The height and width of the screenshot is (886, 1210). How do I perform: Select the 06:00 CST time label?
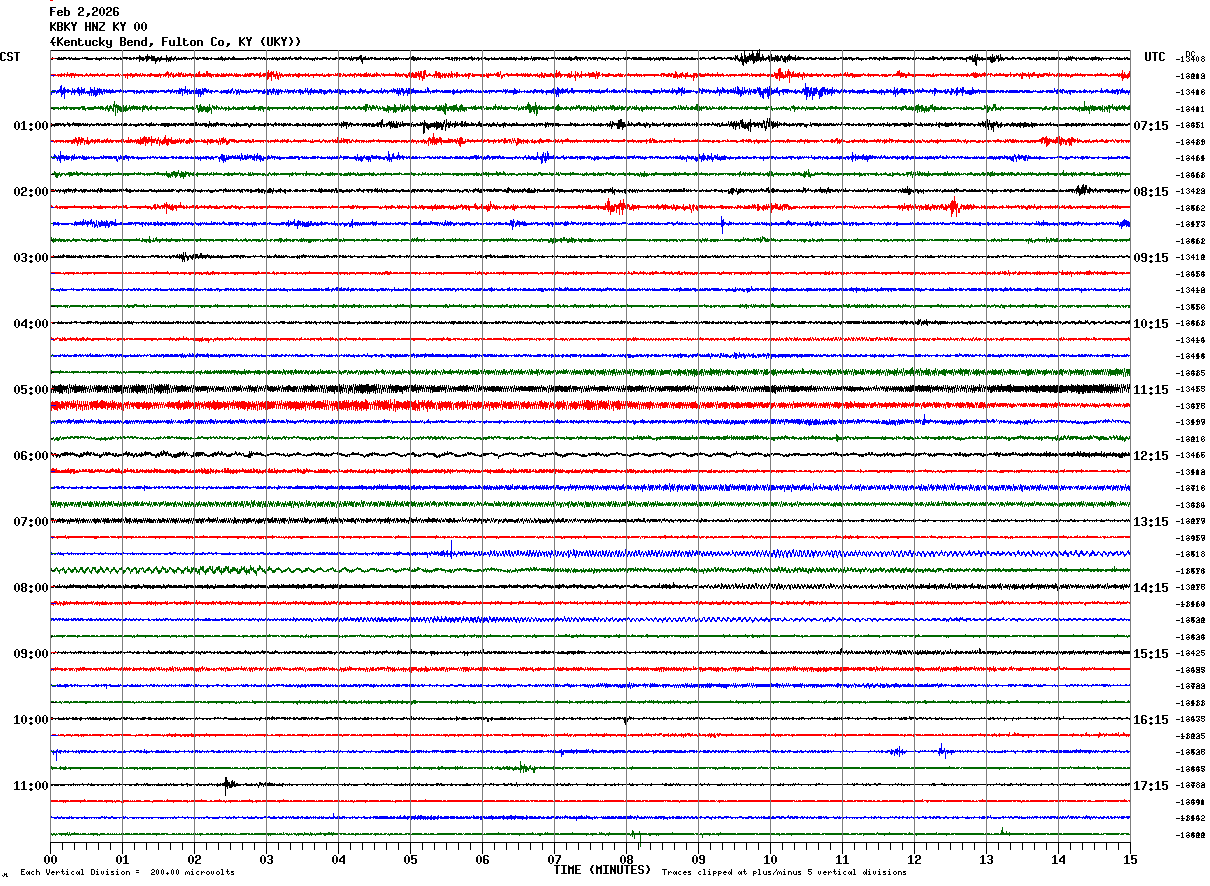click(x=31, y=456)
